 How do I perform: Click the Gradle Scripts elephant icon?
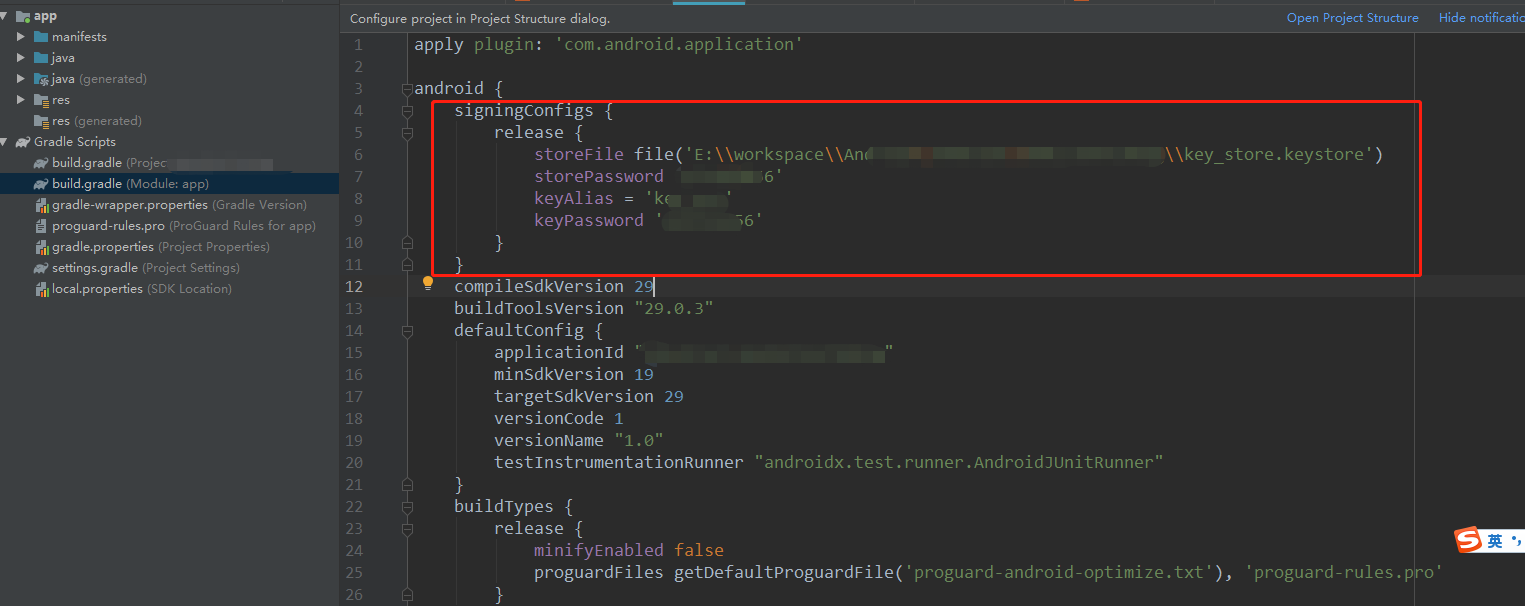pos(23,141)
